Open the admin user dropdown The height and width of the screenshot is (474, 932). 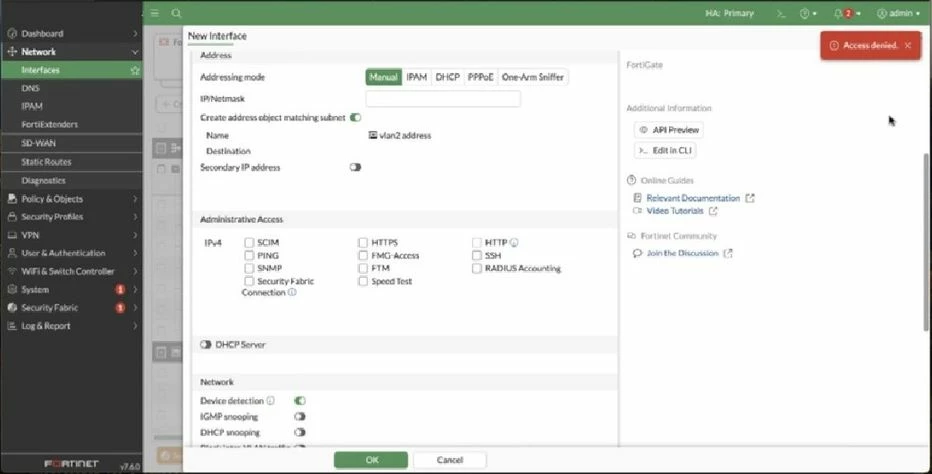point(898,13)
